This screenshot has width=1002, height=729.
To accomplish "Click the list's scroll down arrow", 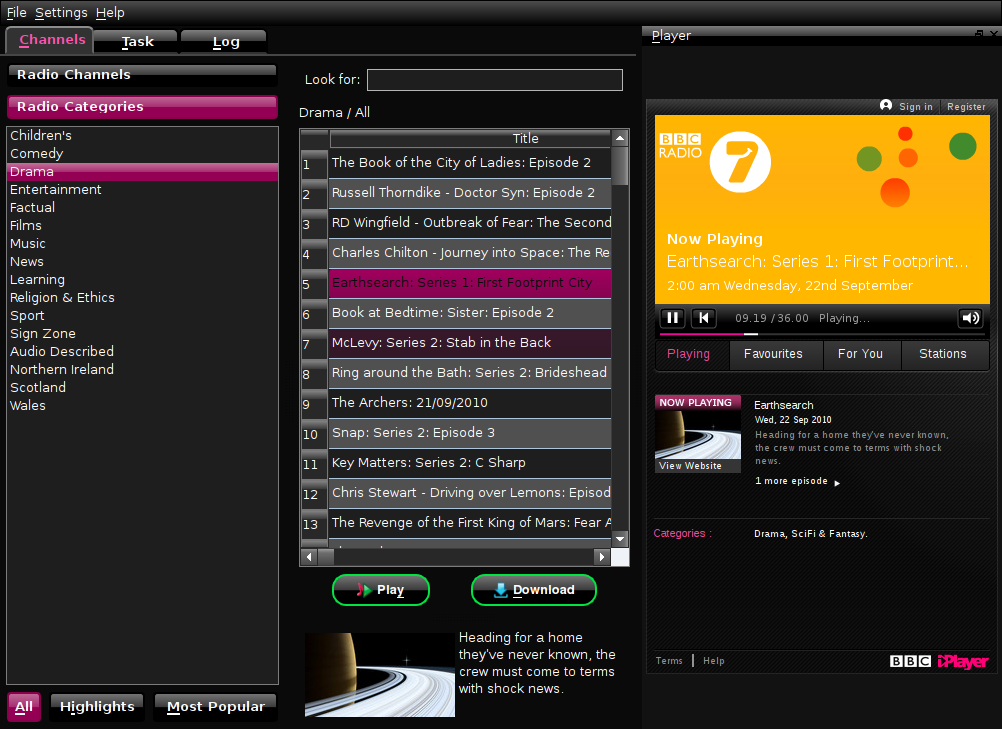I will (620, 539).
